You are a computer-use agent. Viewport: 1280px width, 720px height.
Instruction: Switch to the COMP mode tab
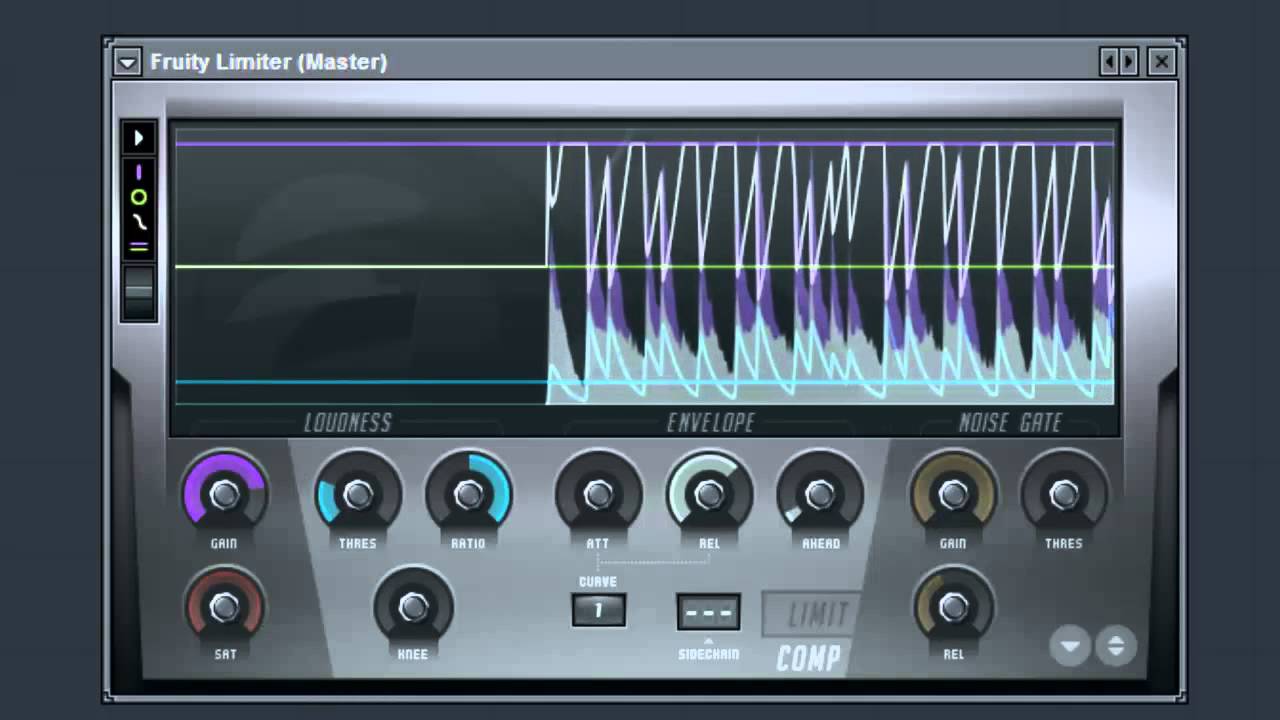(x=809, y=658)
